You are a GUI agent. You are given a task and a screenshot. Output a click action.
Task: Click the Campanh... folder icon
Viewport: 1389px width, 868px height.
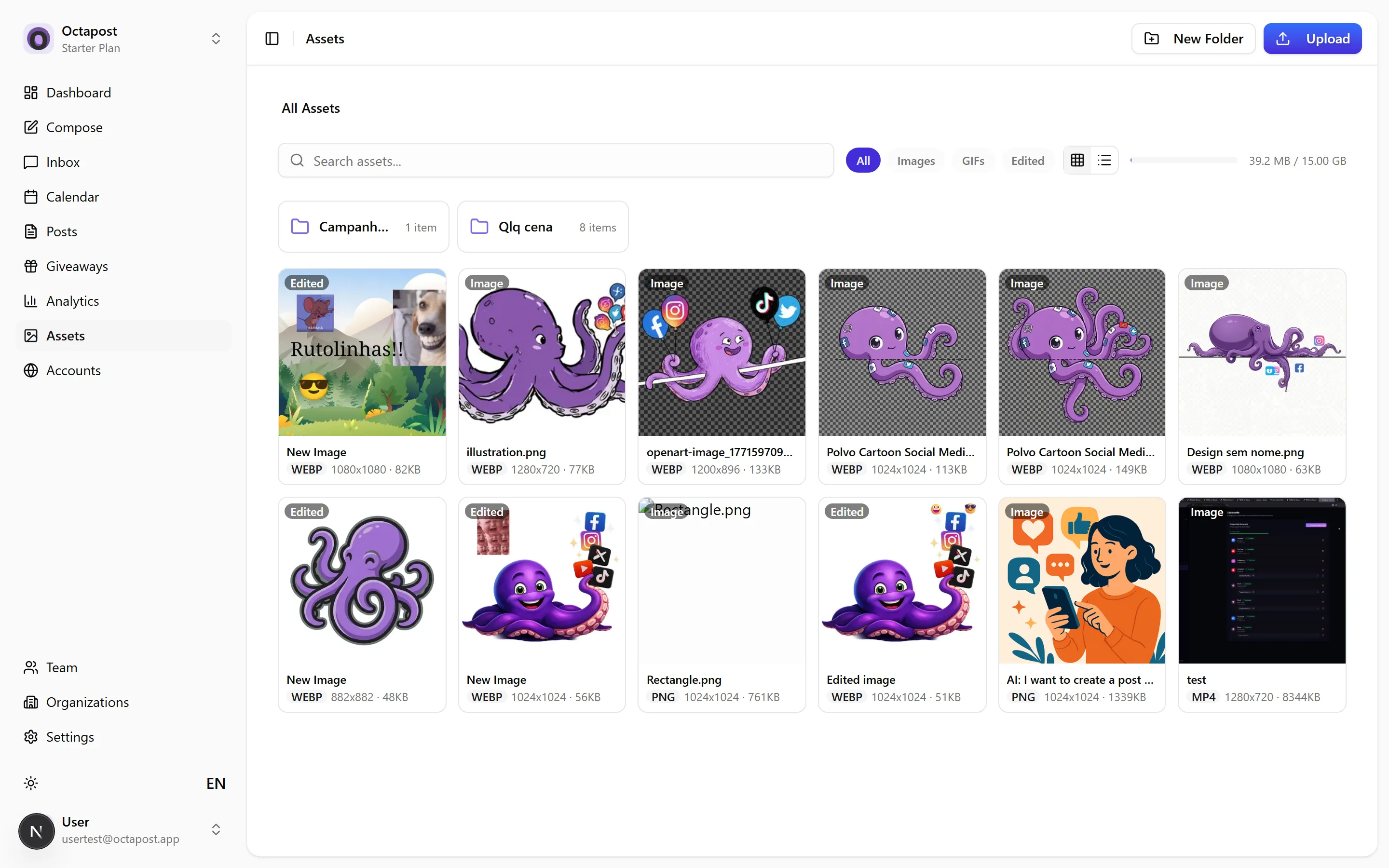(x=300, y=226)
